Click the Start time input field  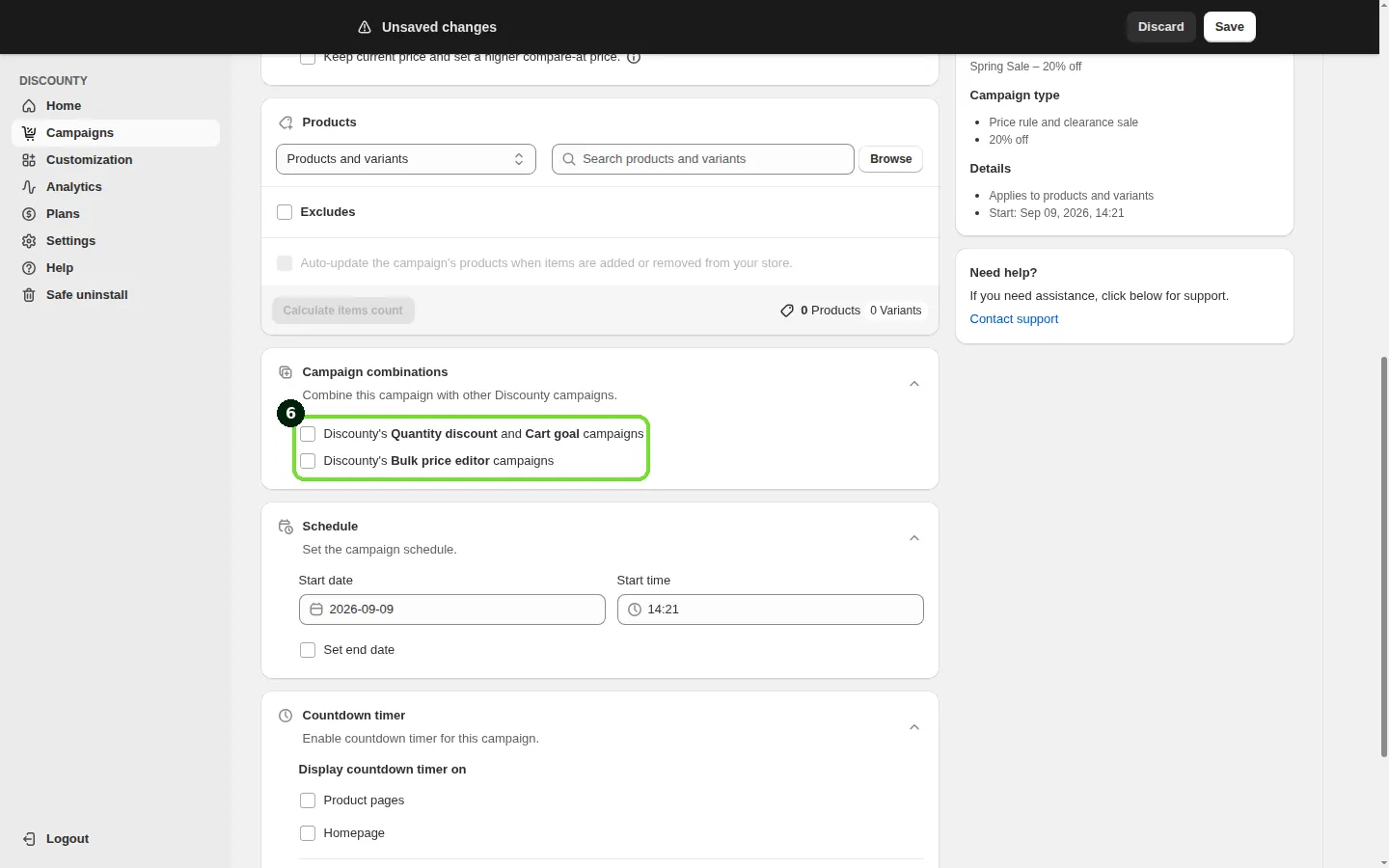click(771, 610)
